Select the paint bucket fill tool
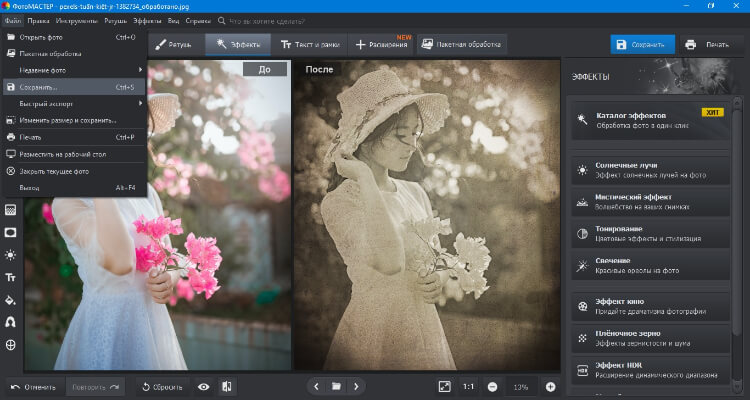The height and width of the screenshot is (400, 750). (x=11, y=299)
